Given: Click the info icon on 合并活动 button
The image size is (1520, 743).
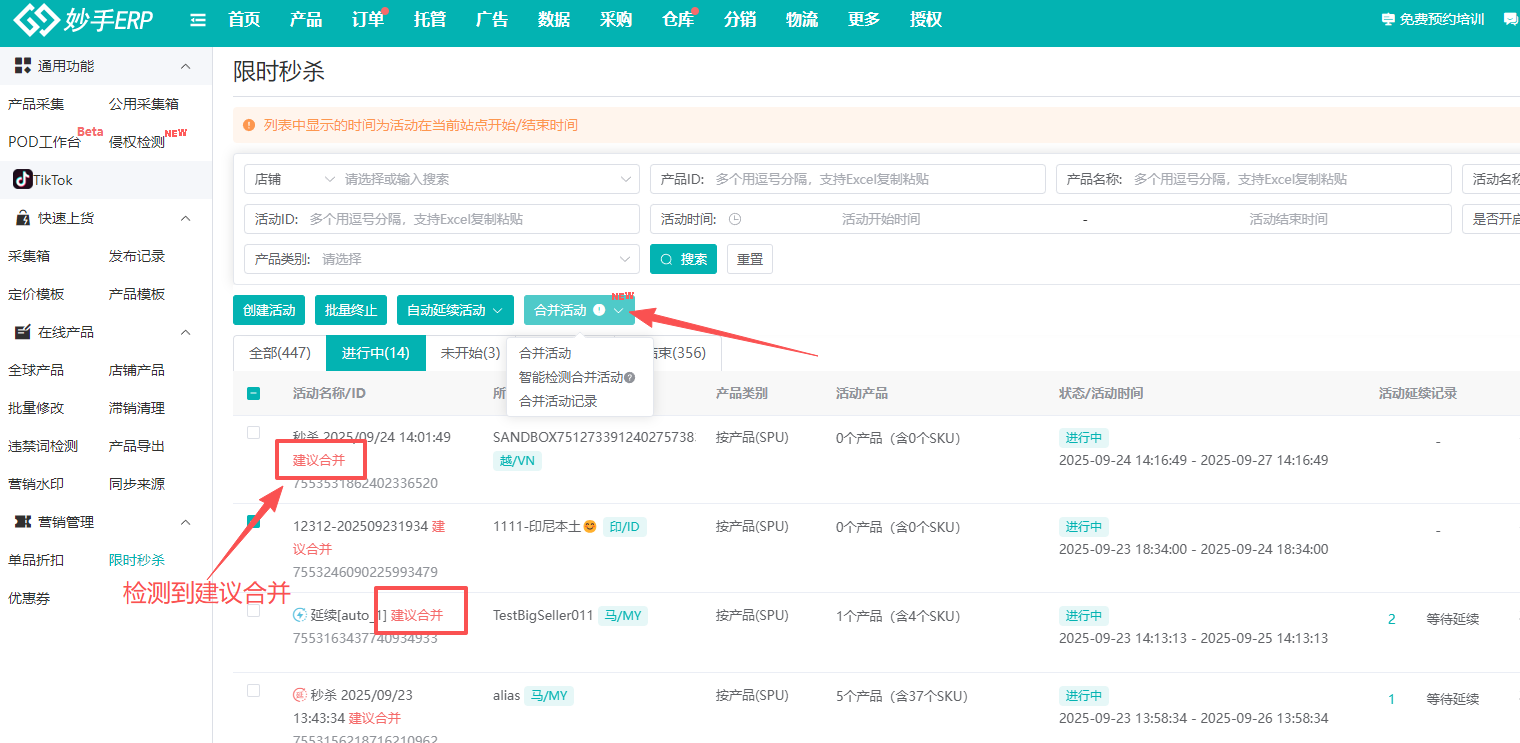Looking at the screenshot, I should 599,310.
